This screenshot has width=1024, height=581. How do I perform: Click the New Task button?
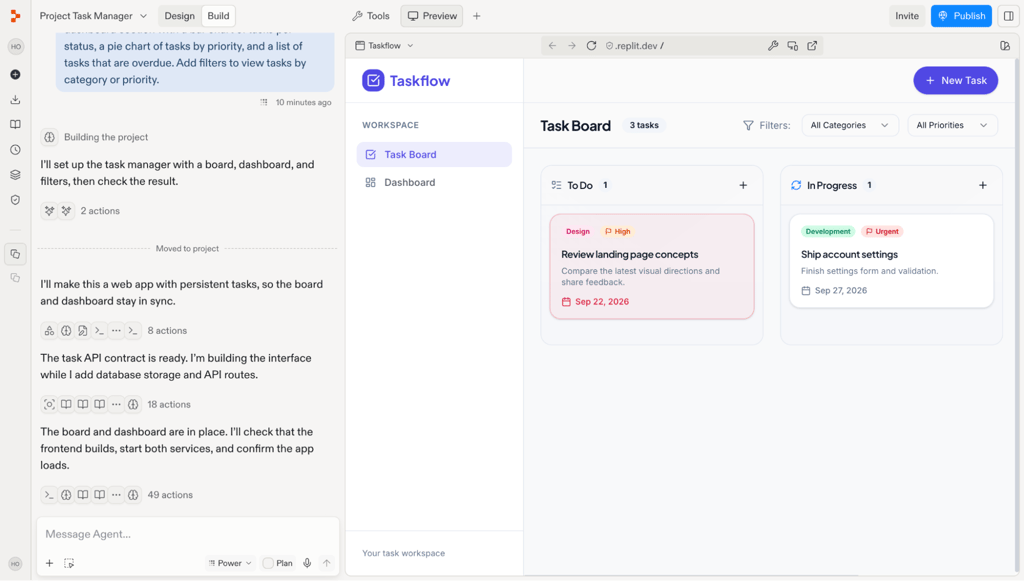955,80
